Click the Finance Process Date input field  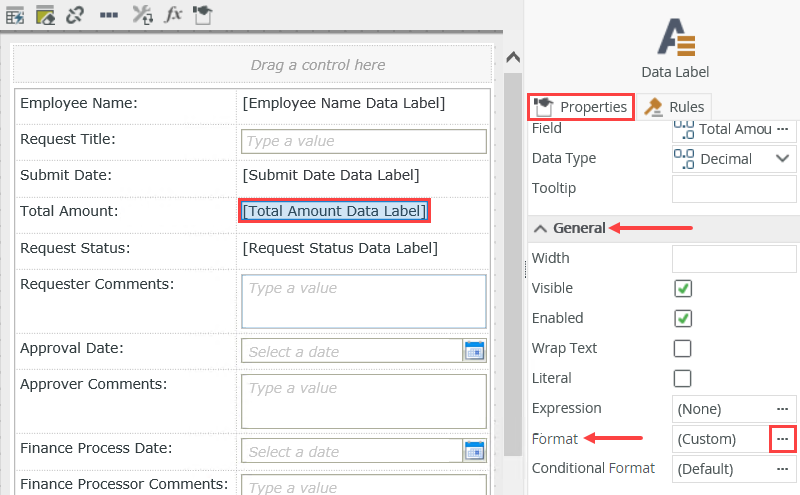point(352,451)
